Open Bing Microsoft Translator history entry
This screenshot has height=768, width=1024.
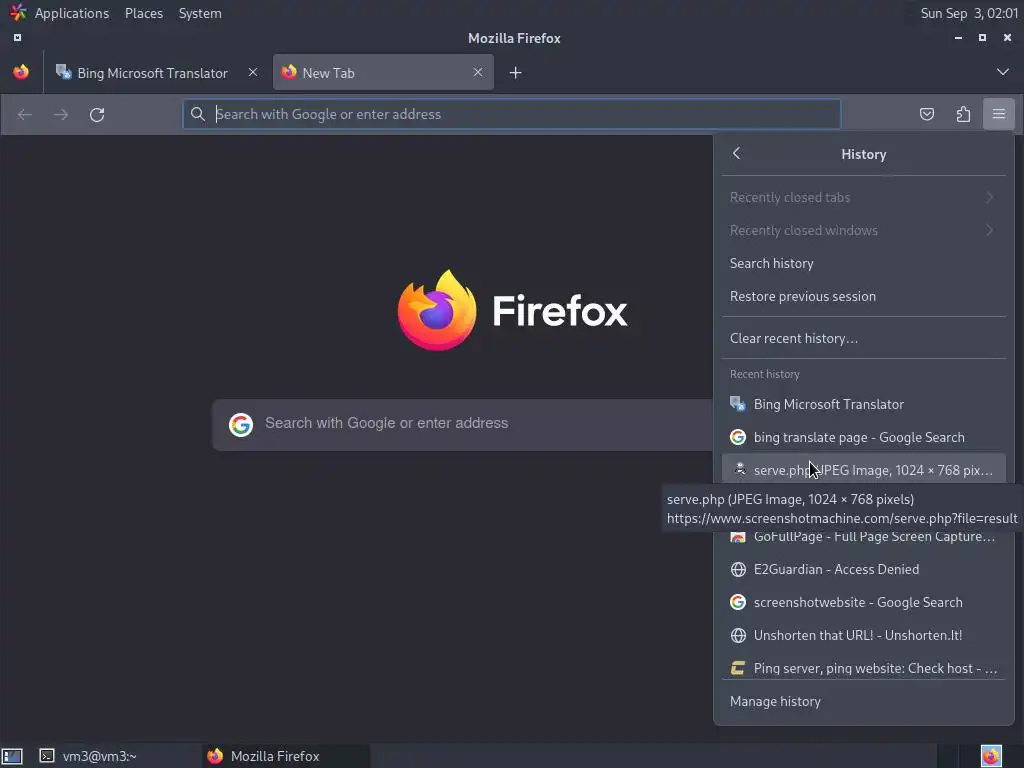click(x=863, y=404)
